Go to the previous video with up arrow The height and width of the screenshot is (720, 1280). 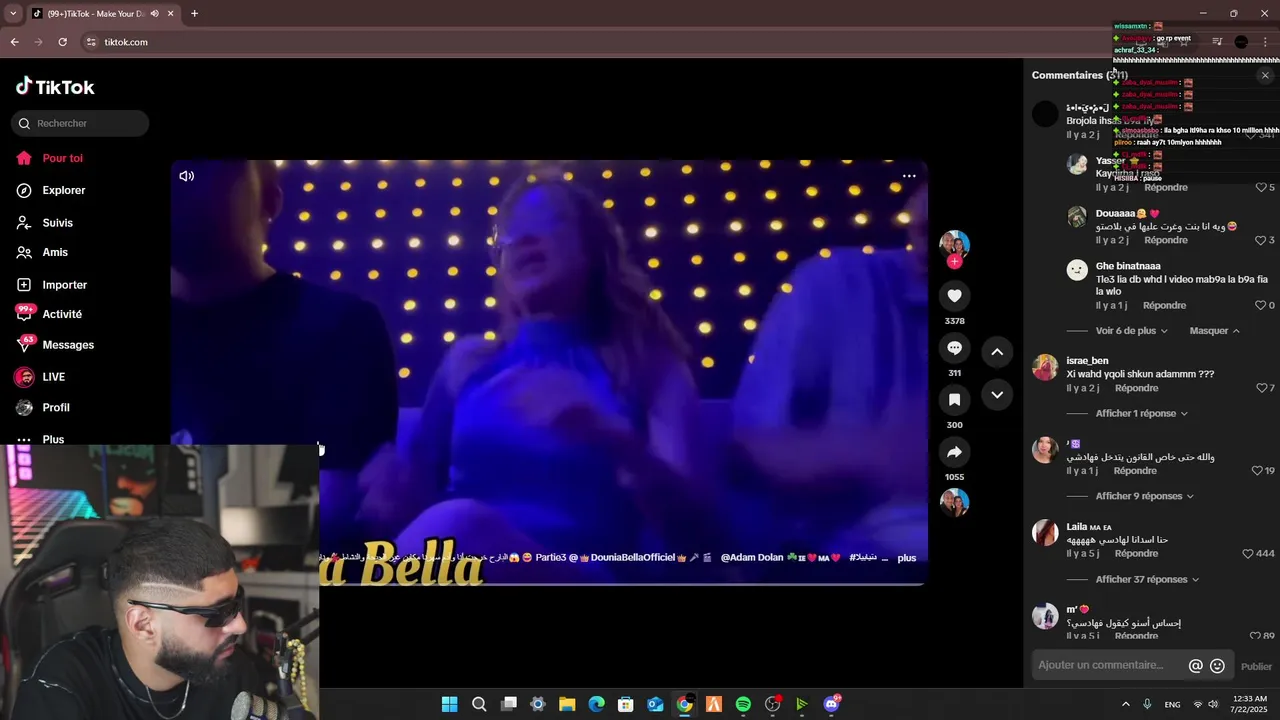click(x=997, y=352)
